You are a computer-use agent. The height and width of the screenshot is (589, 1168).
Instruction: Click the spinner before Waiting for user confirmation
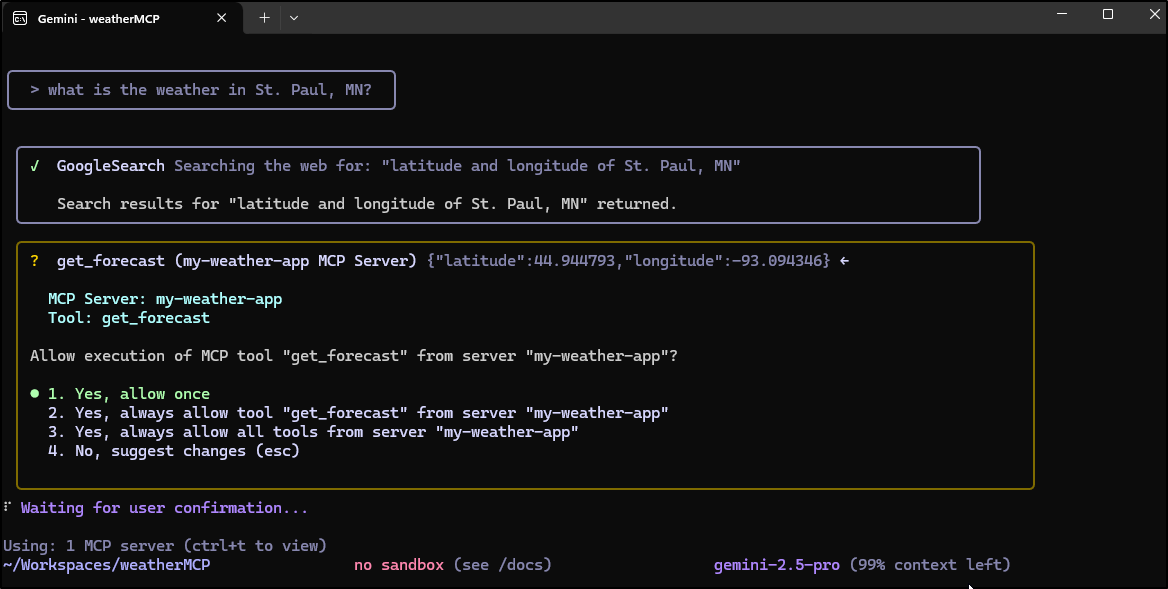click(x=8, y=508)
